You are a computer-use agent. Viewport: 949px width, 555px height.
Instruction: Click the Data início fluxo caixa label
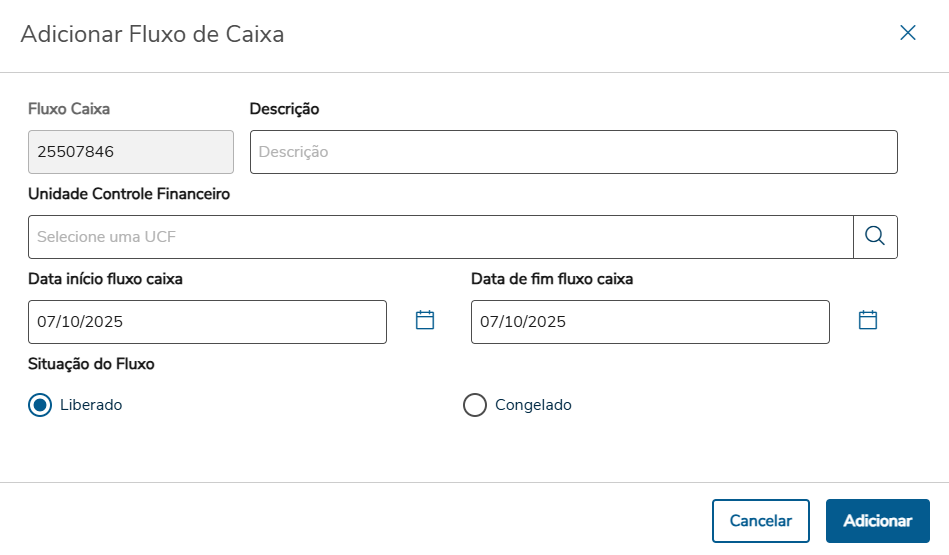pyautogui.click(x=105, y=279)
